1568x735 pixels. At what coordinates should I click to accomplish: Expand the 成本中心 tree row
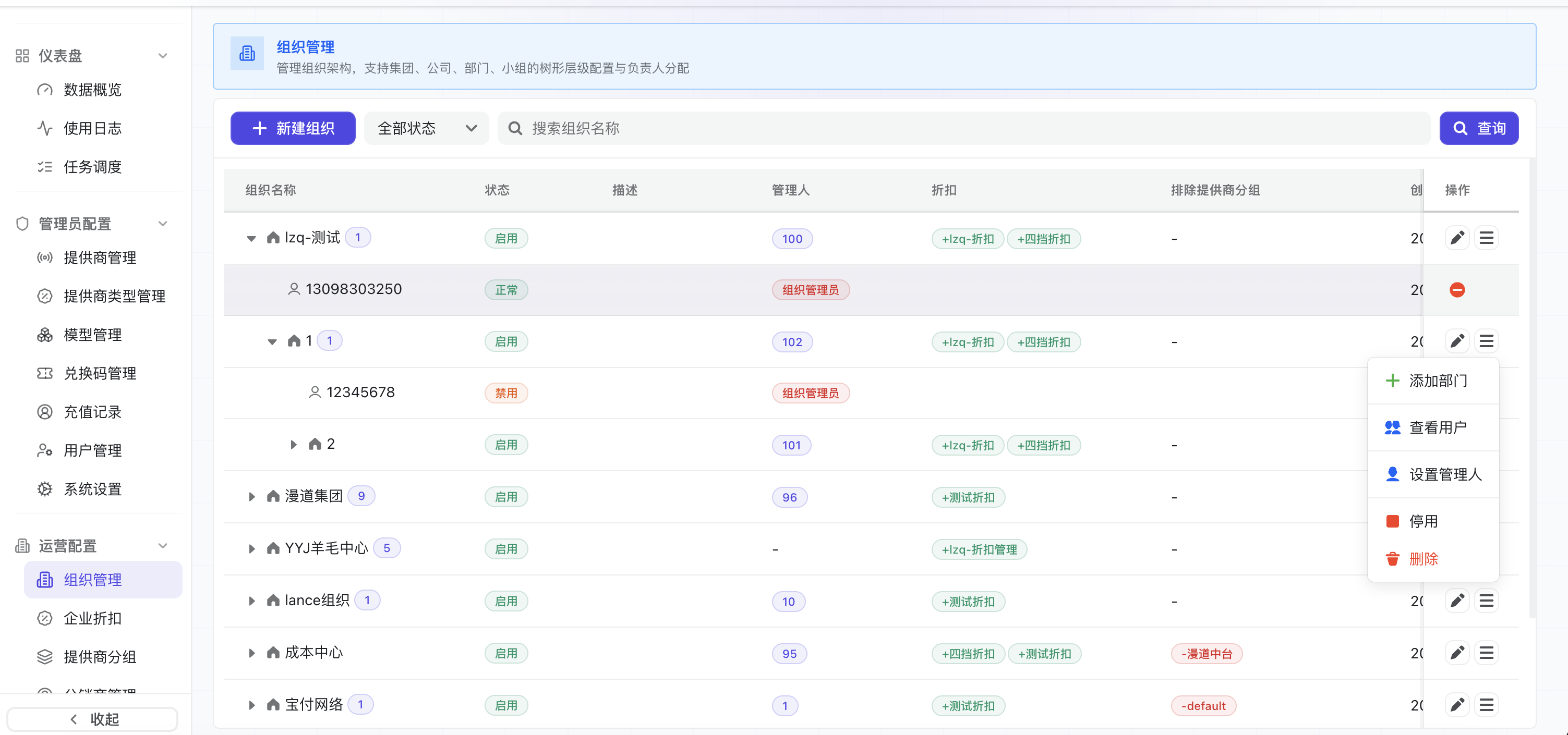point(251,654)
